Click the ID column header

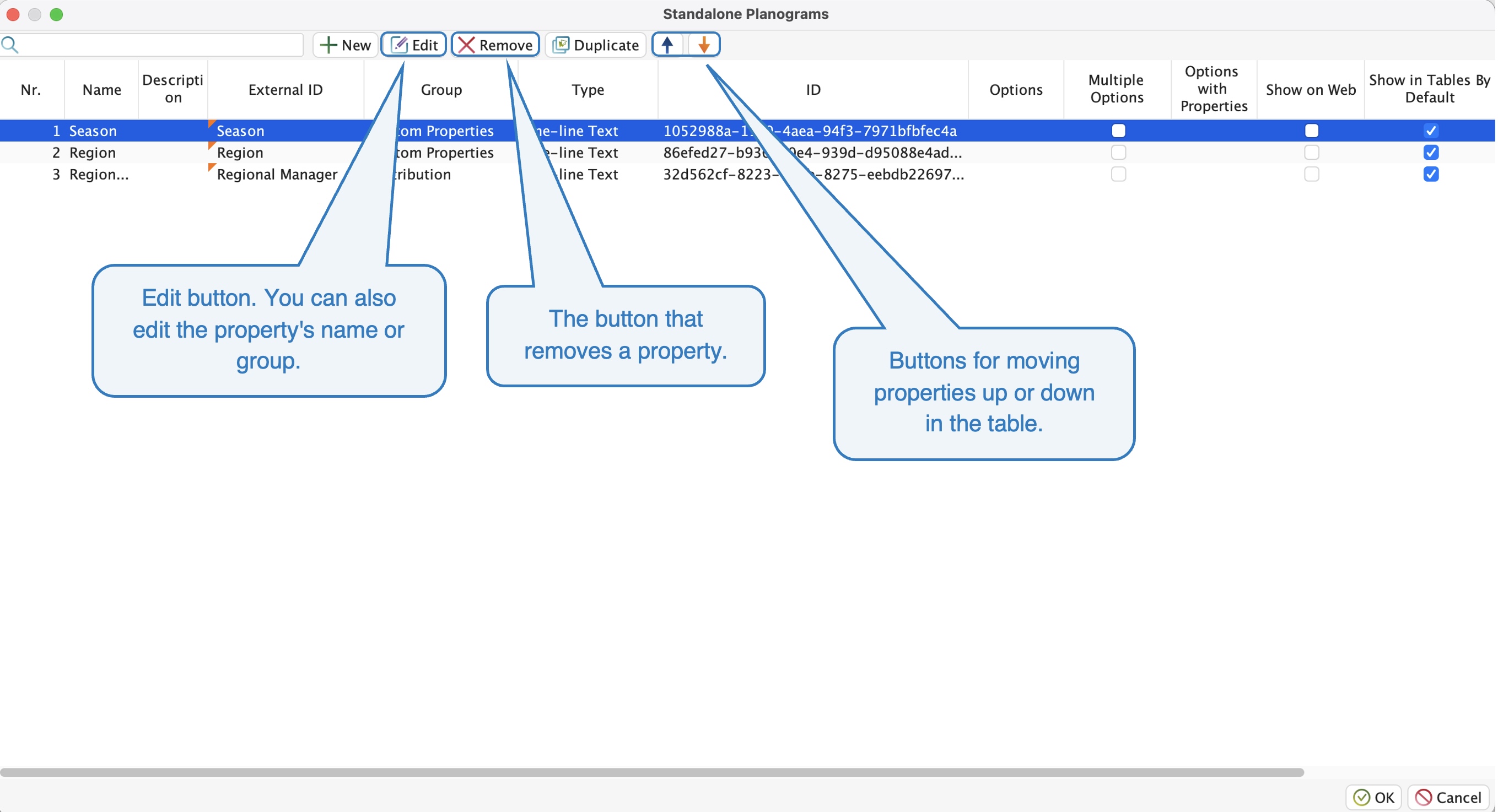pos(813,89)
